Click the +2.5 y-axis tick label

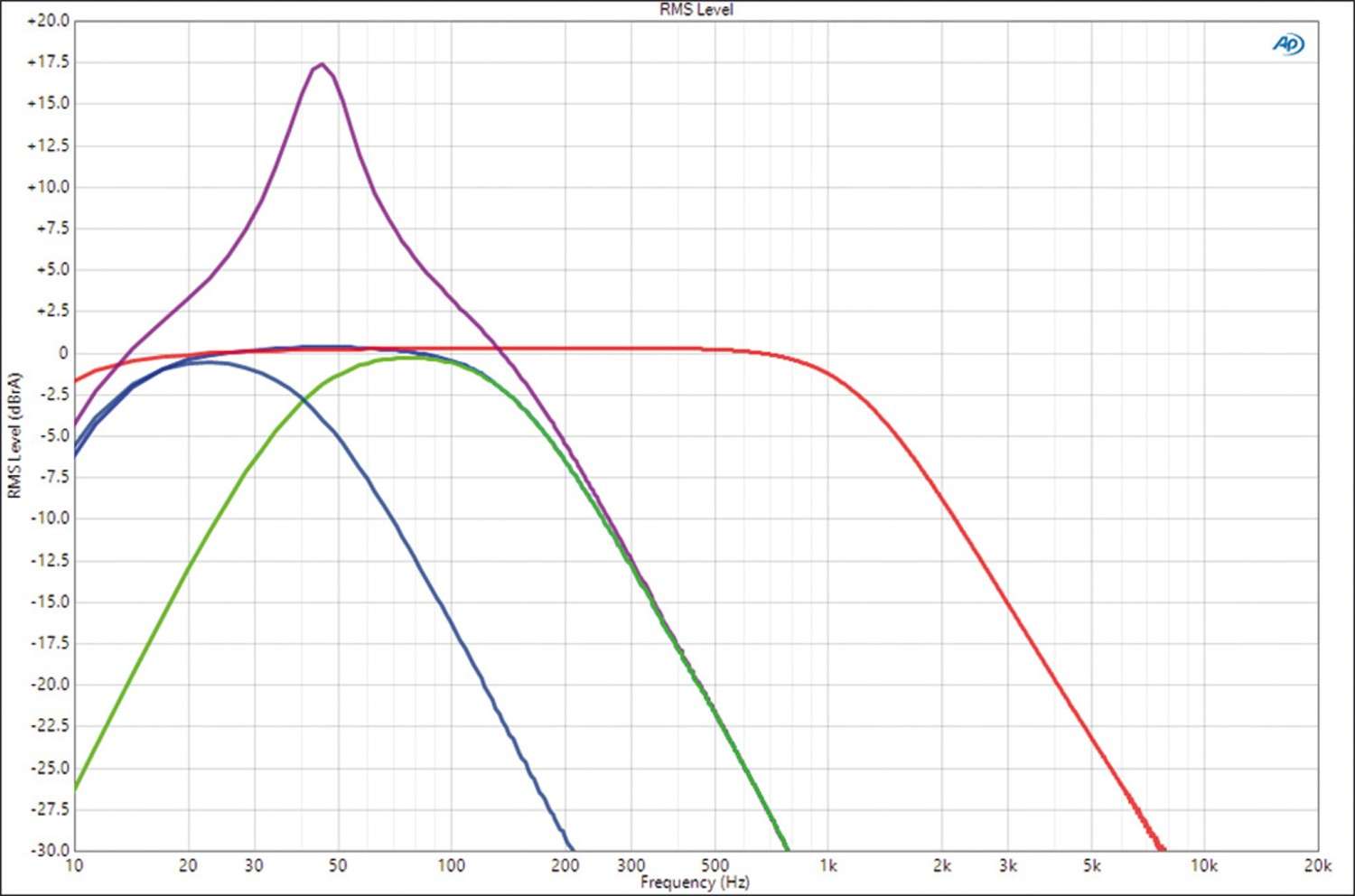[x=52, y=311]
